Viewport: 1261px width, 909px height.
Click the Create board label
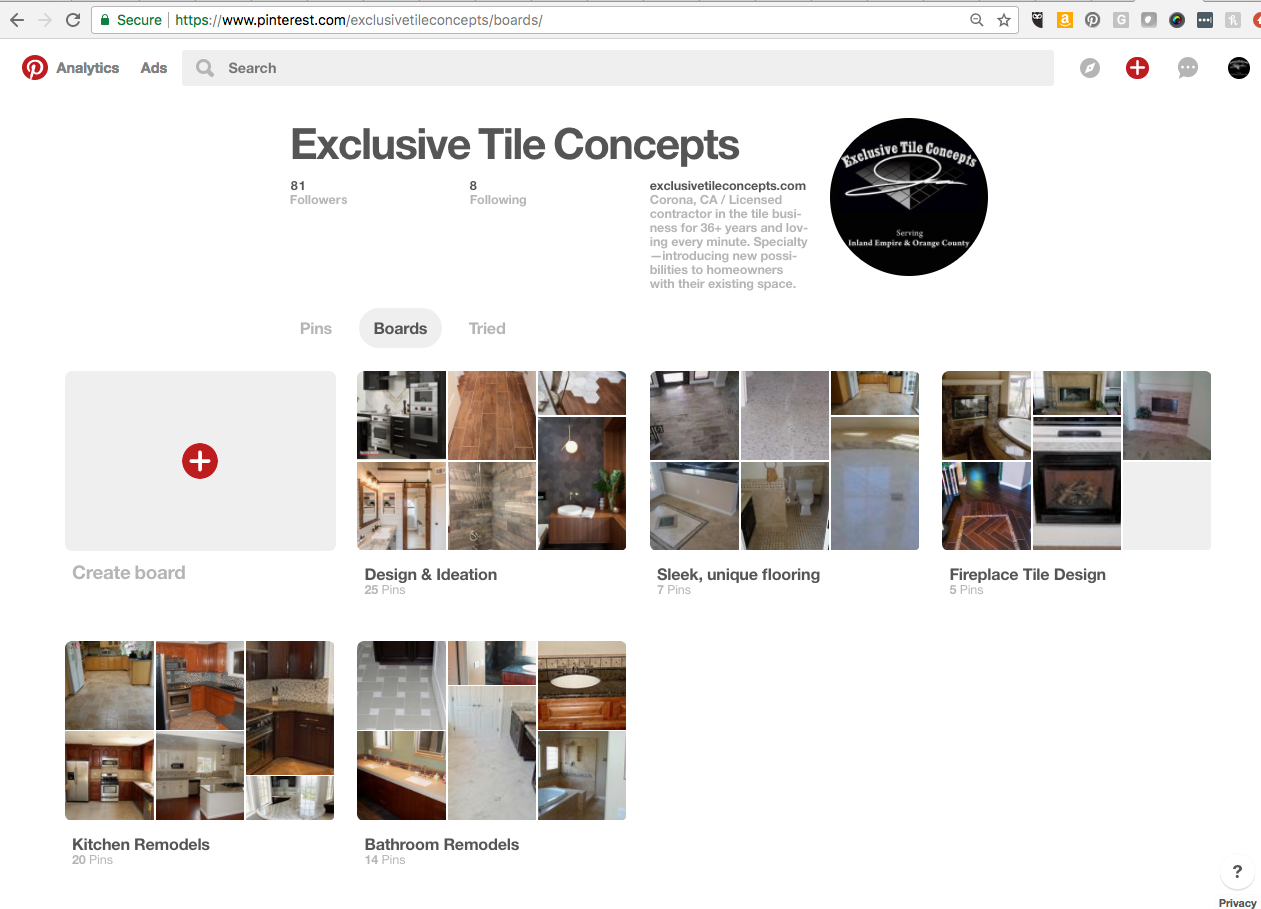click(129, 573)
